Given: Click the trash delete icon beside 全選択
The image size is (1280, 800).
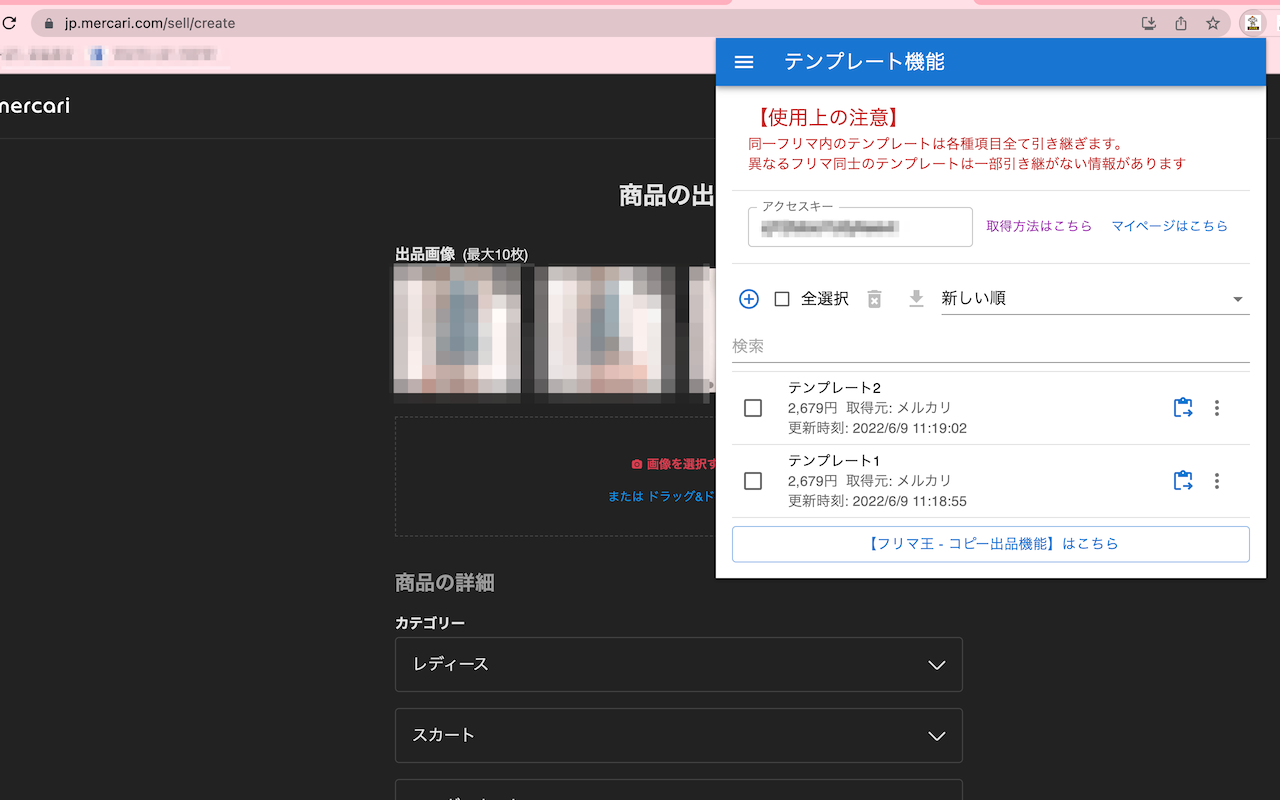Looking at the screenshot, I should coord(875,299).
